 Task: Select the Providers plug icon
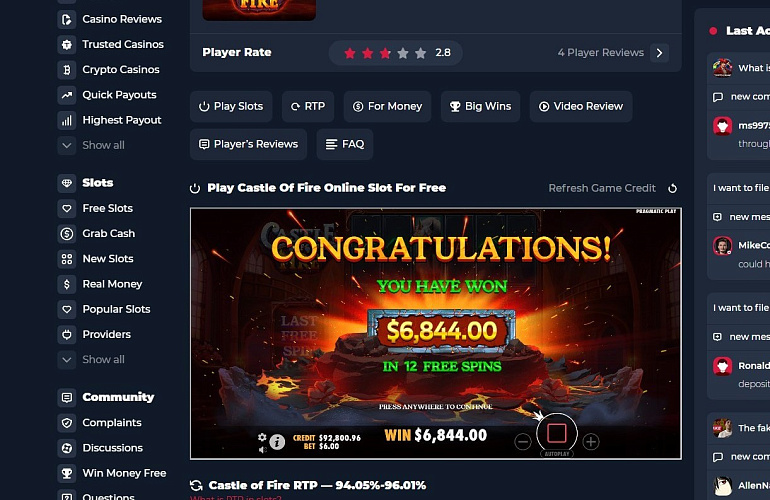(67, 334)
